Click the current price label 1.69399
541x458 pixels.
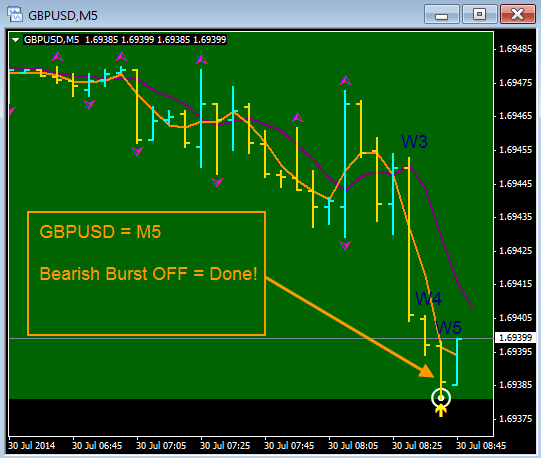[x=515, y=338]
